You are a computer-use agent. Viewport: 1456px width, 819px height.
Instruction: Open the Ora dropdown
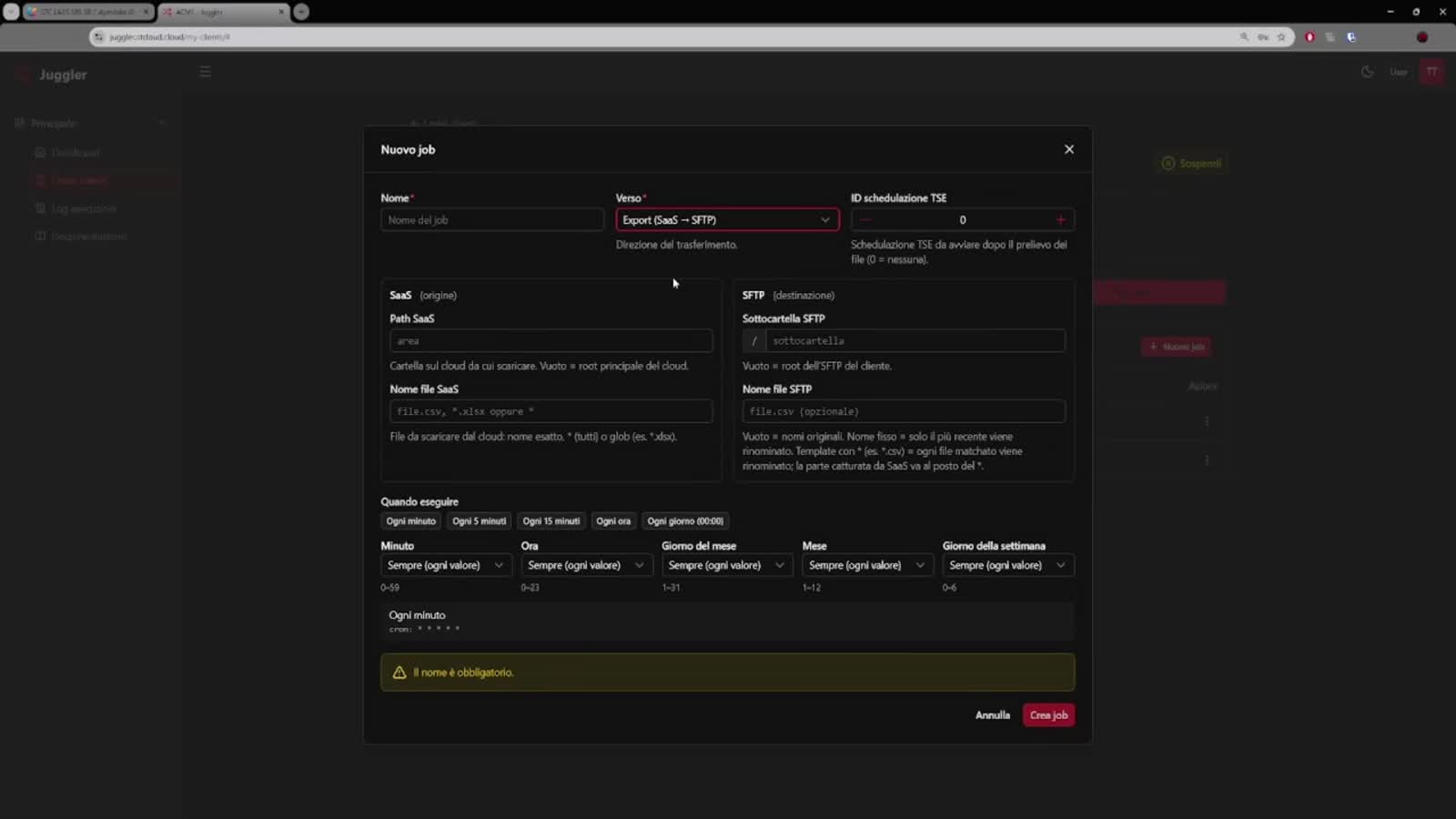click(x=586, y=565)
